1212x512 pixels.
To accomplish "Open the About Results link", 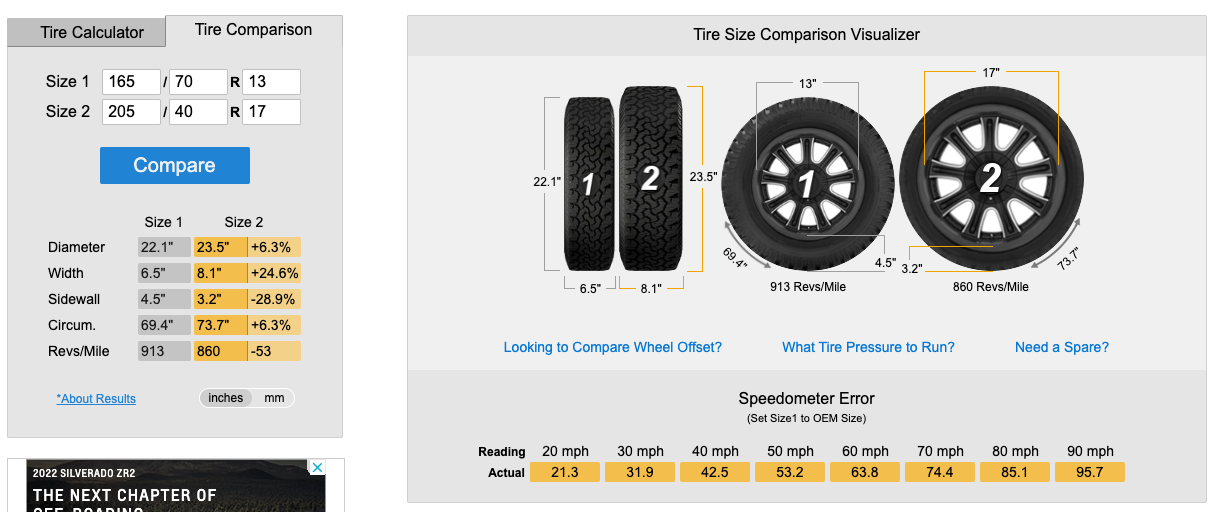I will [96, 399].
